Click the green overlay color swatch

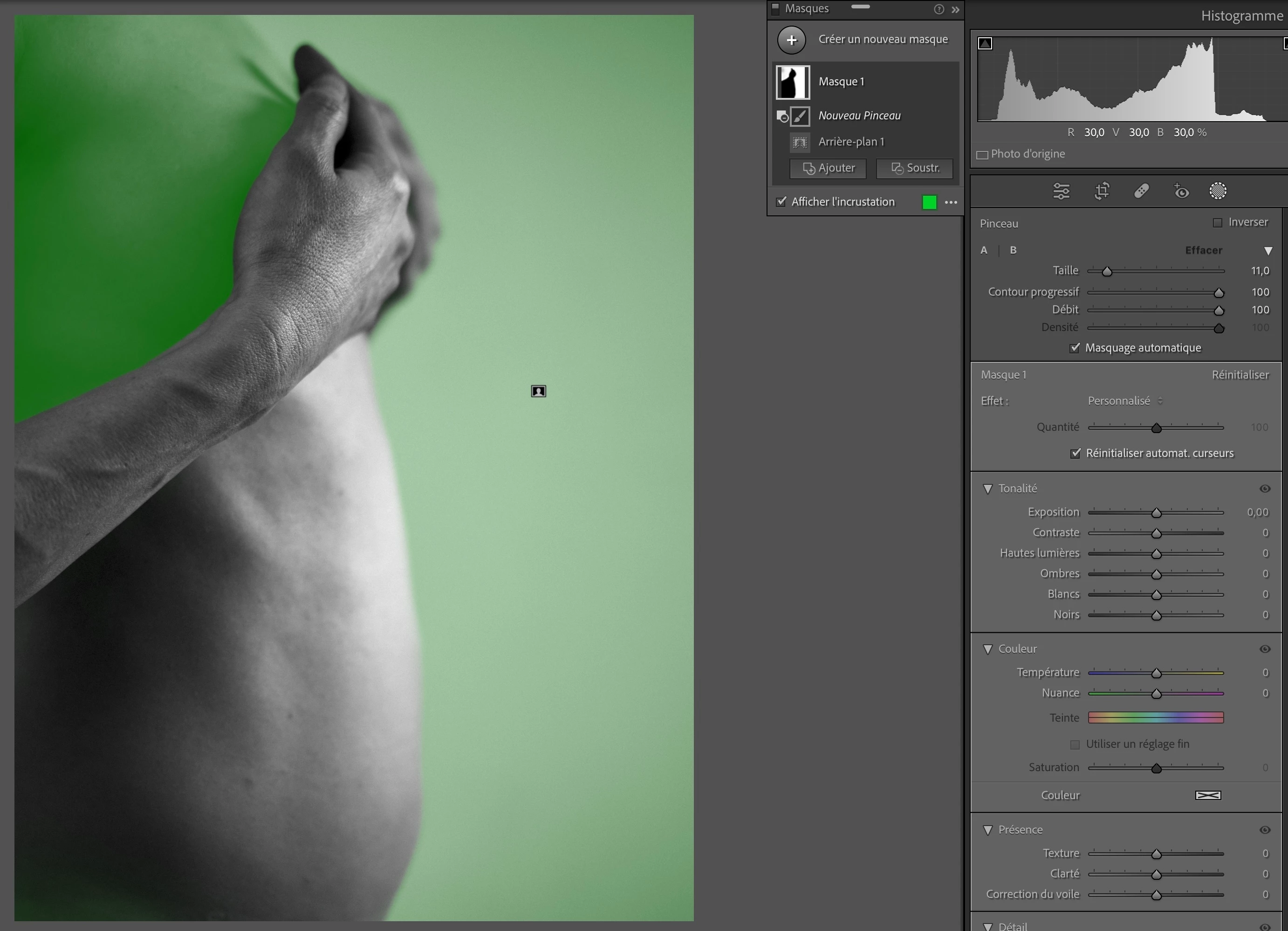(929, 202)
